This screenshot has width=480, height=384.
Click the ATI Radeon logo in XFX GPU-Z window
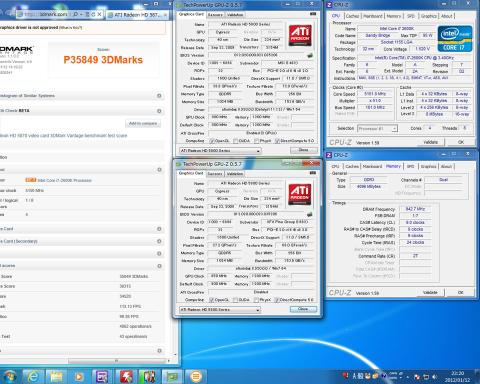(300, 194)
